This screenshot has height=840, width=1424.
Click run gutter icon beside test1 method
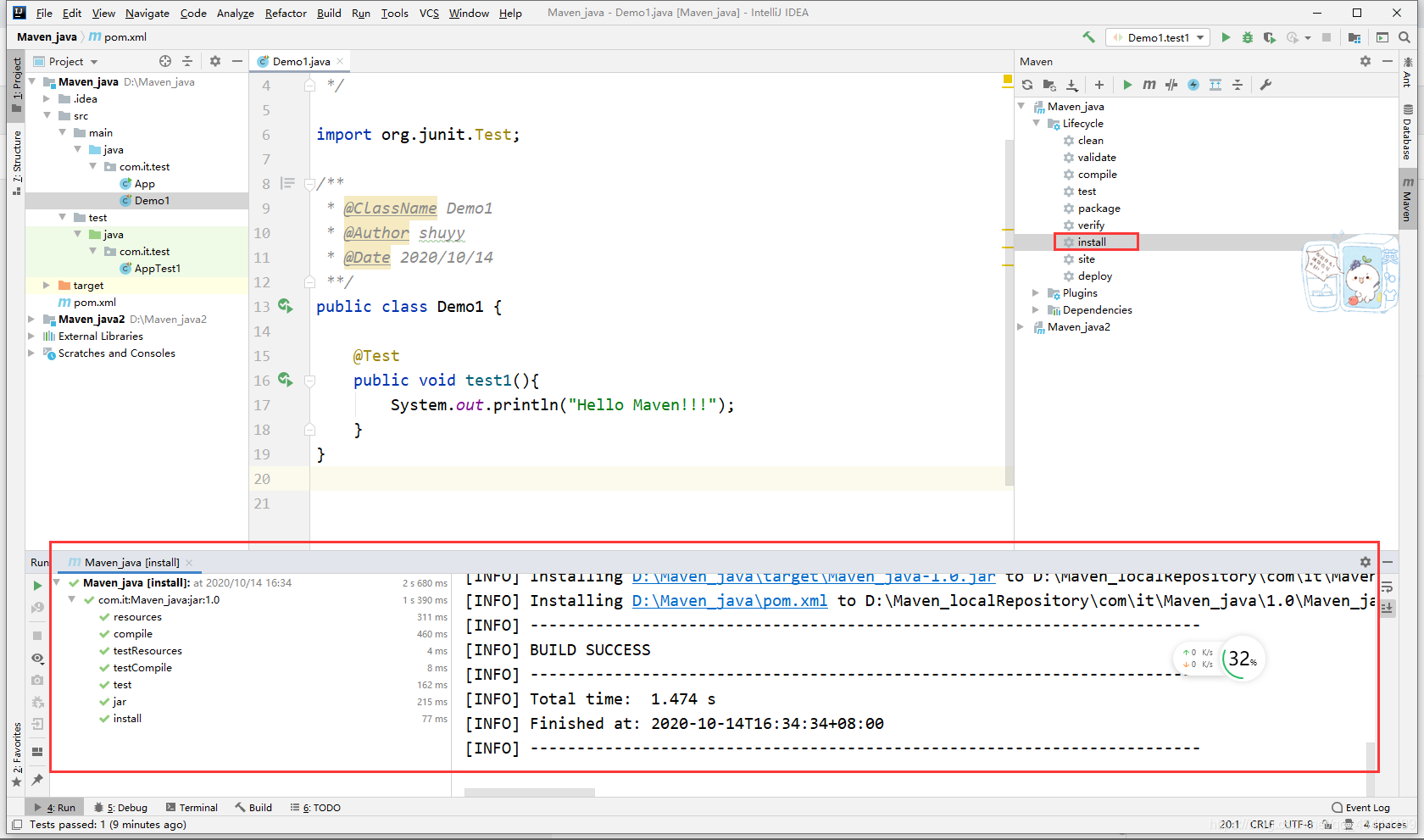[x=286, y=380]
